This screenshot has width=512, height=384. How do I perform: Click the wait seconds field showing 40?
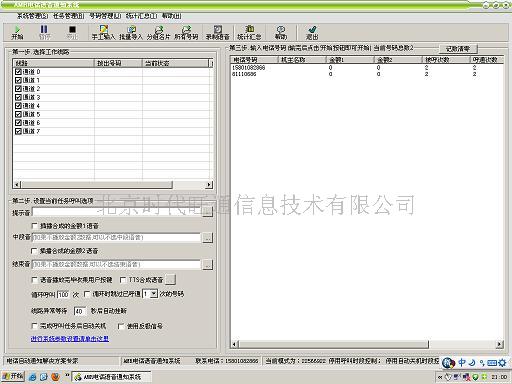(x=80, y=311)
